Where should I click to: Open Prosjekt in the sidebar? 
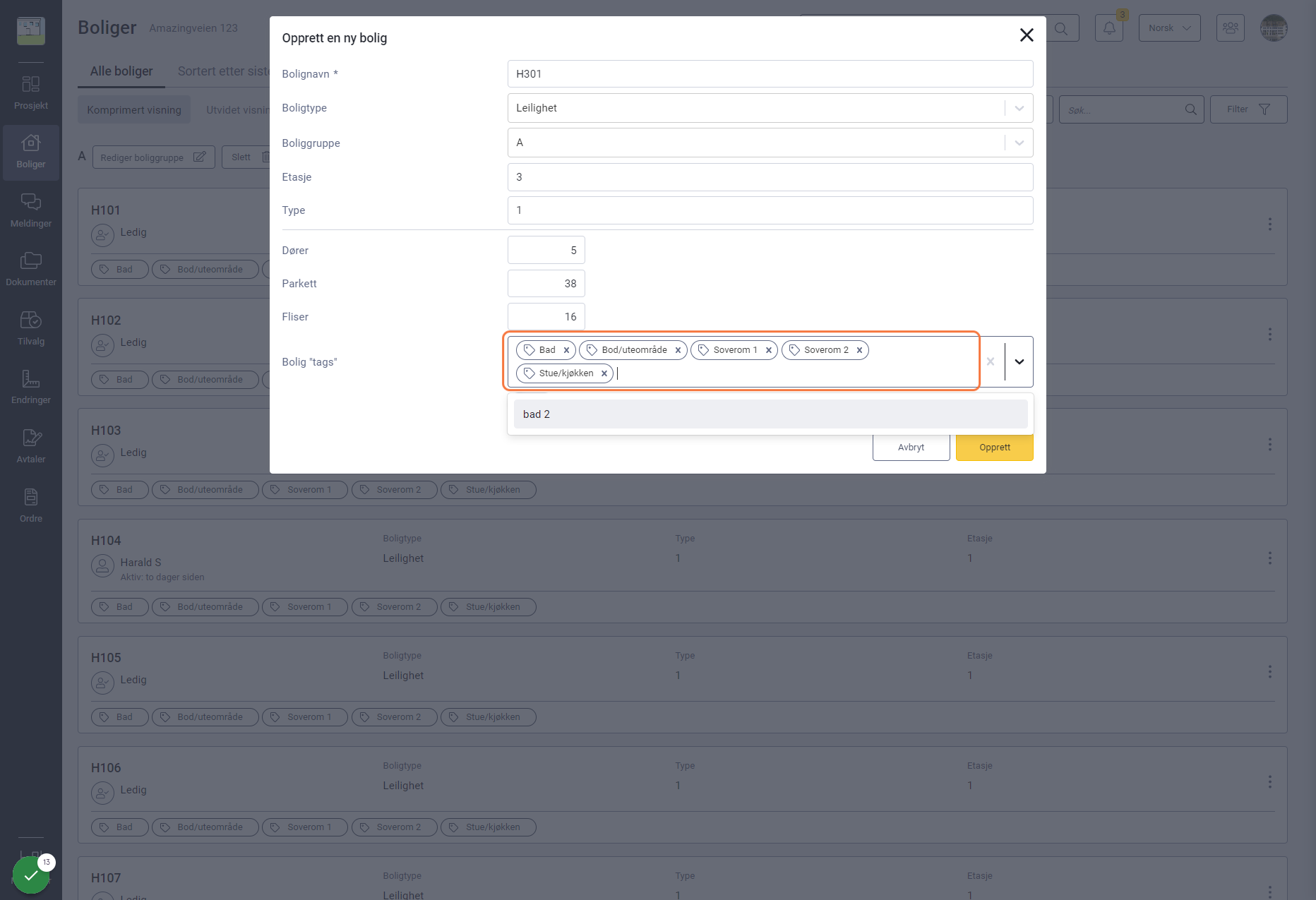(31, 93)
